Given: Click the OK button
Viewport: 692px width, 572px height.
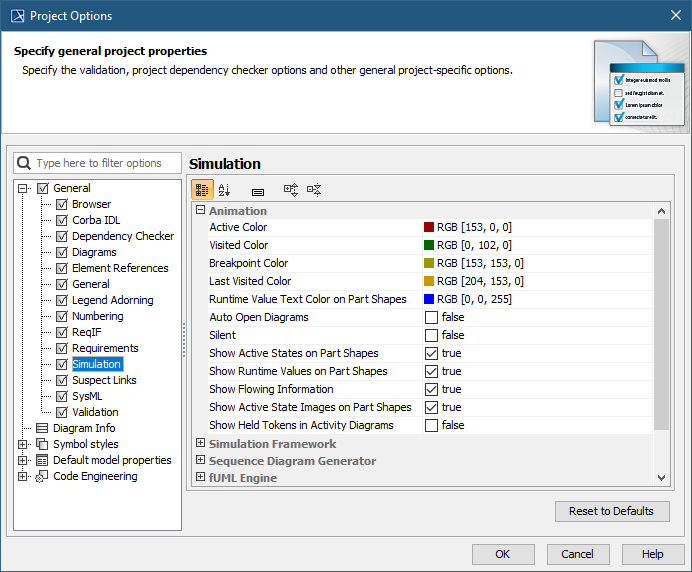Looking at the screenshot, I should click(502, 554).
